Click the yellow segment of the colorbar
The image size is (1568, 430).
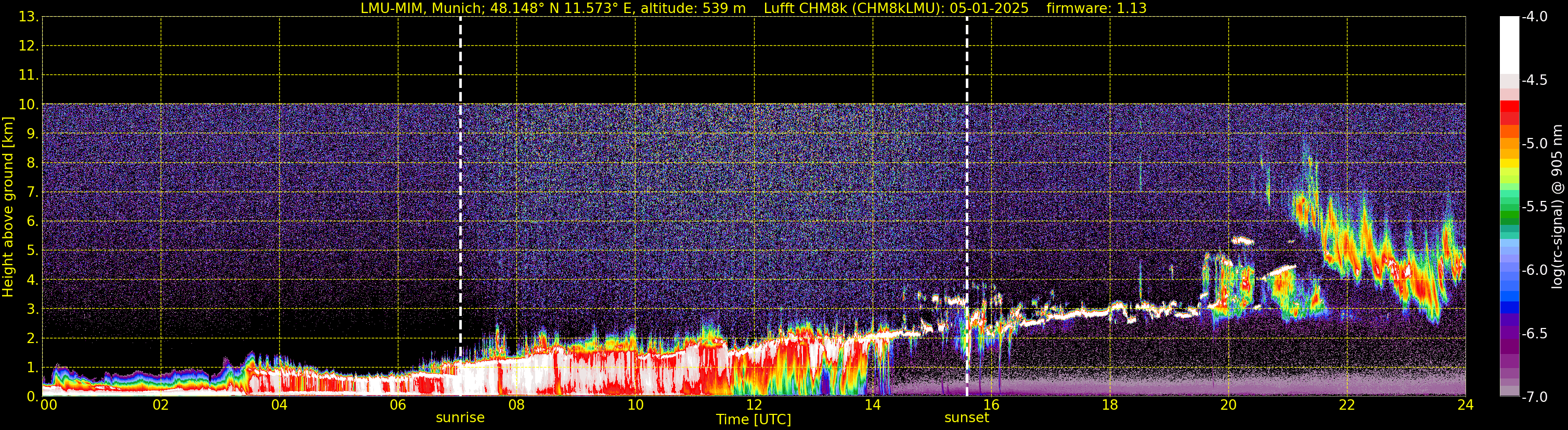click(x=1510, y=163)
